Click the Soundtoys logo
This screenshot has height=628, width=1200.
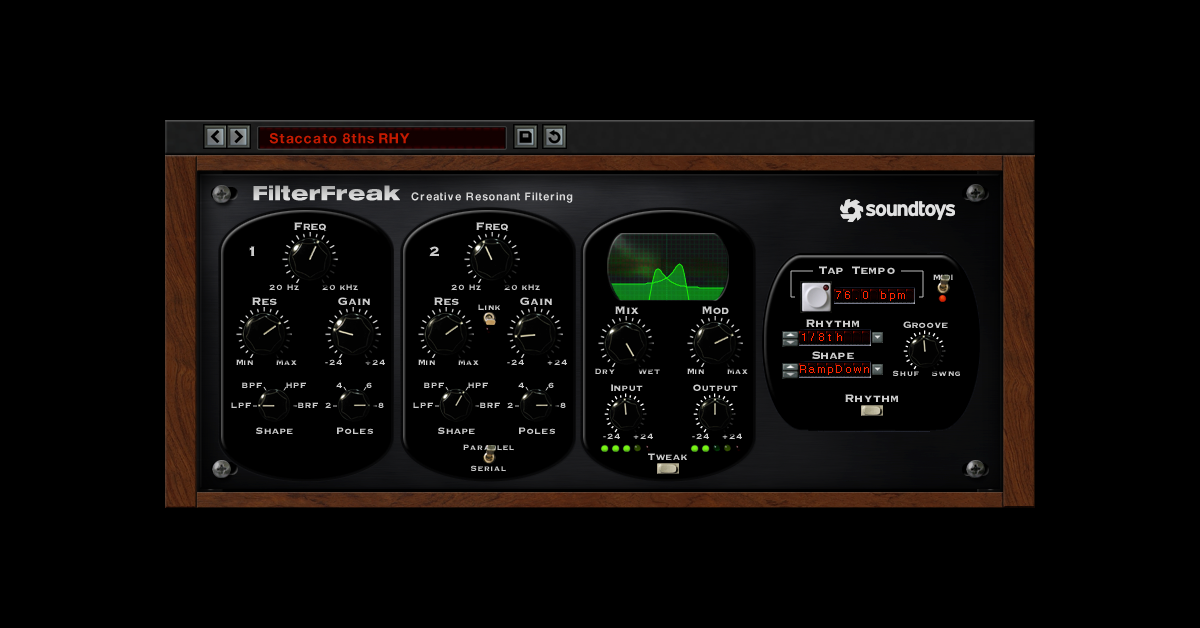click(897, 210)
